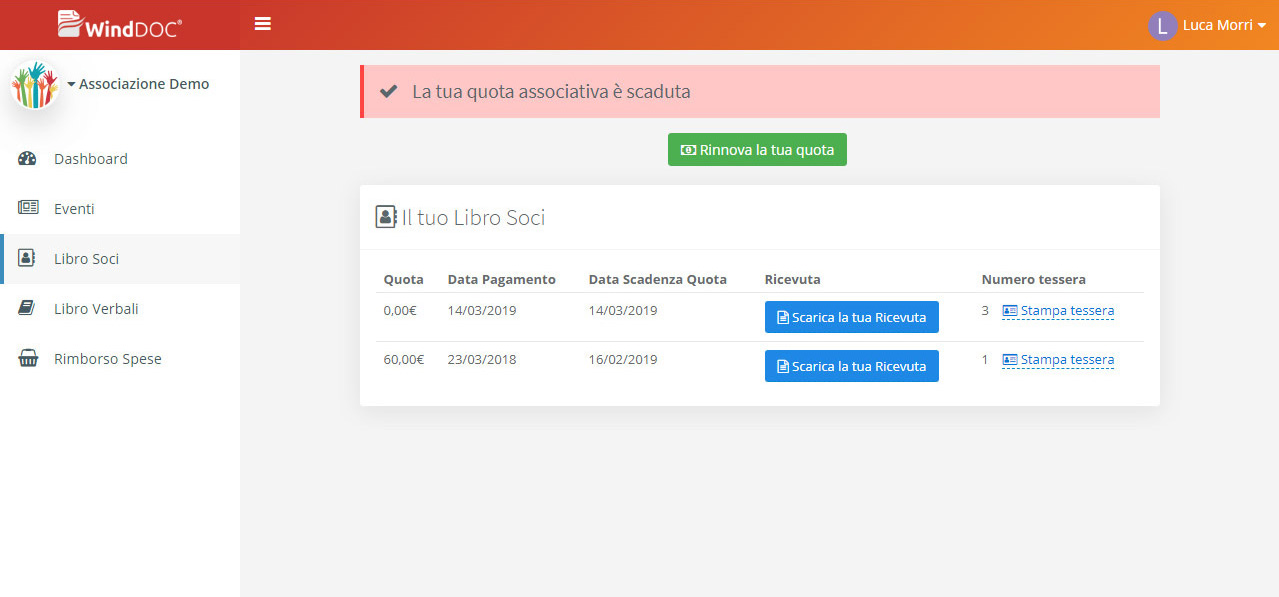The image size is (1279, 597).
Task: Select the Dashboard icon in the sidebar
Action: click(x=27, y=158)
